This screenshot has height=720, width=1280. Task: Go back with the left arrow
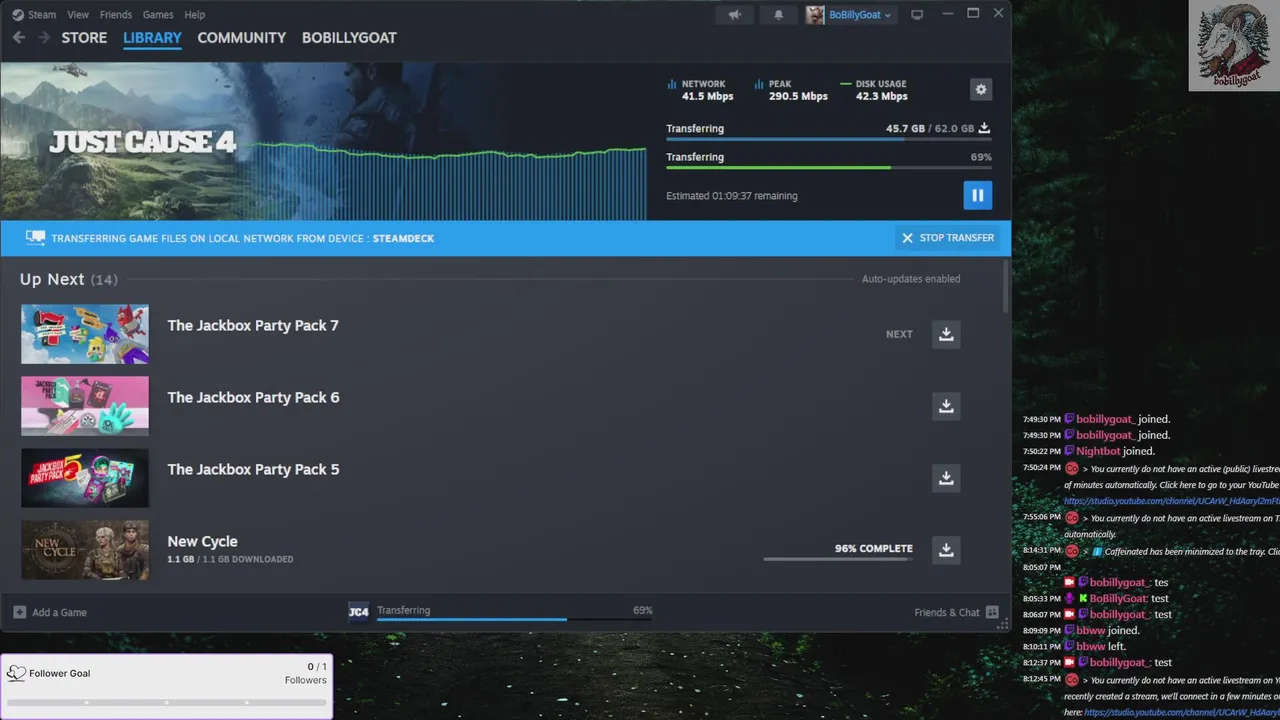[x=19, y=37]
